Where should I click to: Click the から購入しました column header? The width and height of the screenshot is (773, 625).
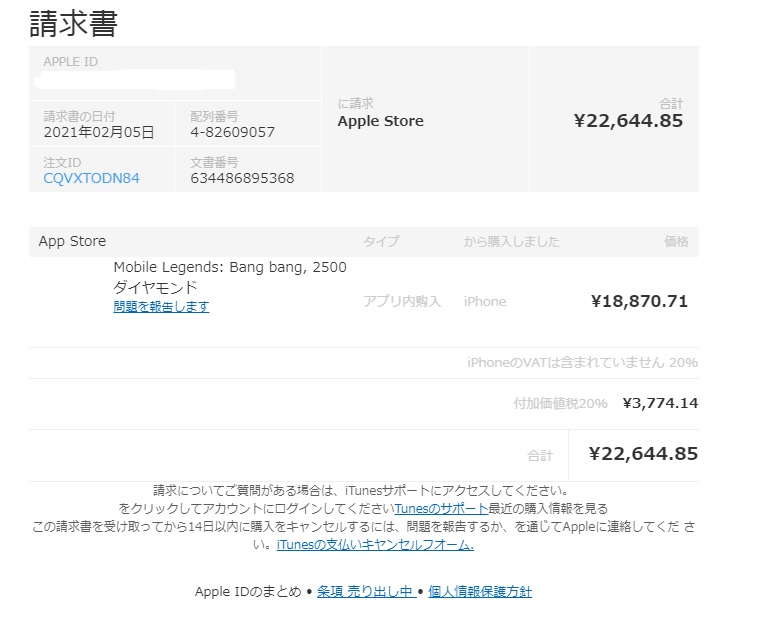(512, 242)
